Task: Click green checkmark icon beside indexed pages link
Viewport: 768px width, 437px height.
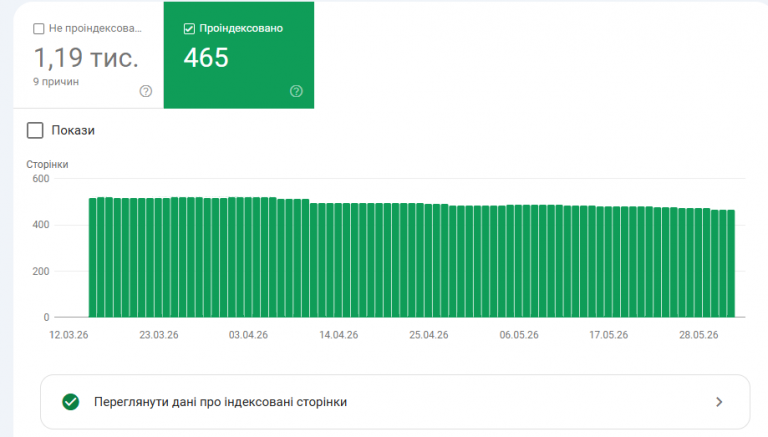Action: [71, 402]
